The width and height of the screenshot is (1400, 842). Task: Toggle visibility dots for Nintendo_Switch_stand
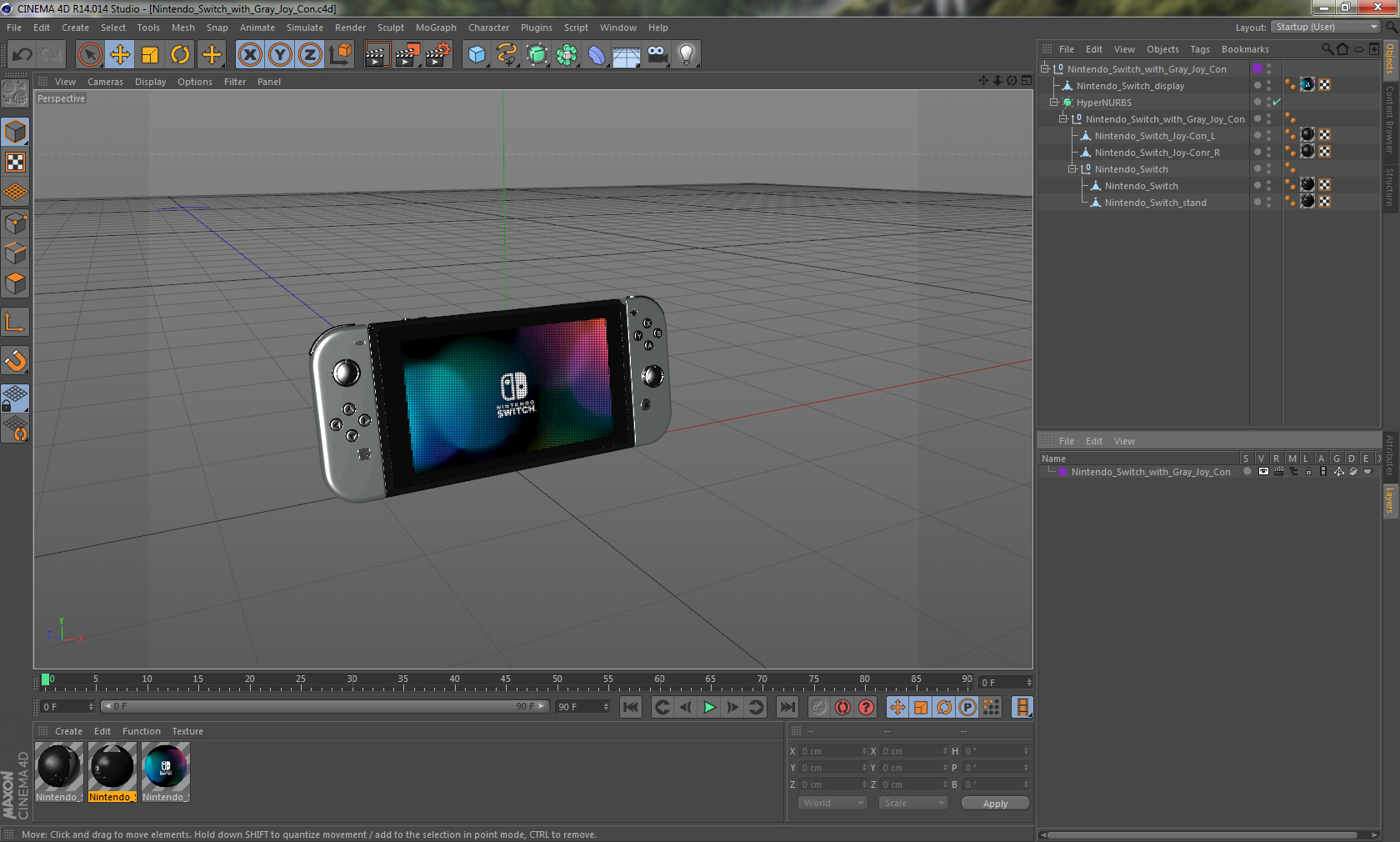[1269, 203]
